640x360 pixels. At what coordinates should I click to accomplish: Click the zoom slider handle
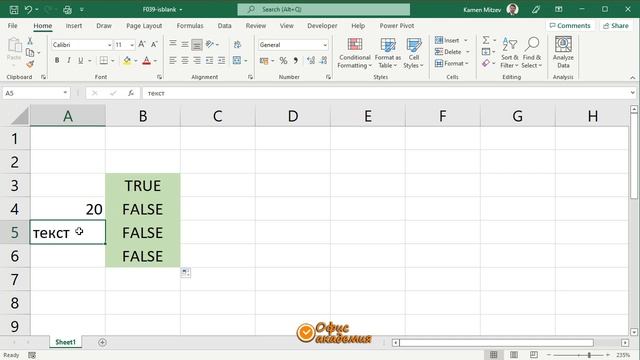click(x=589, y=355)
